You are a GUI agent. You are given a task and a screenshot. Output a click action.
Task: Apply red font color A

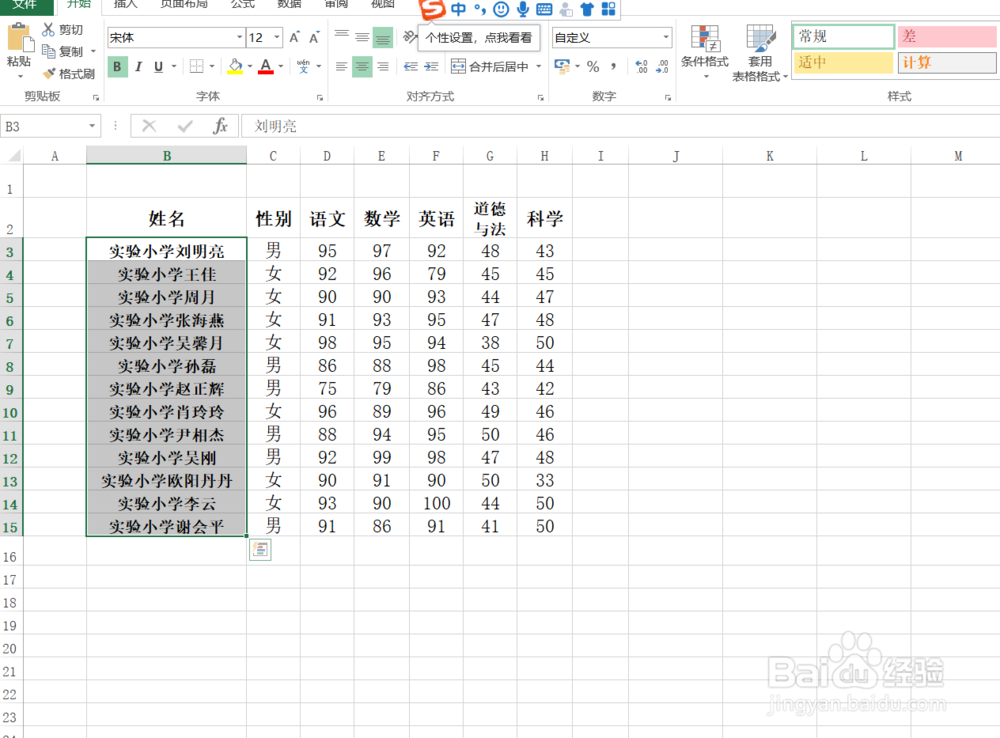(266, 66)
